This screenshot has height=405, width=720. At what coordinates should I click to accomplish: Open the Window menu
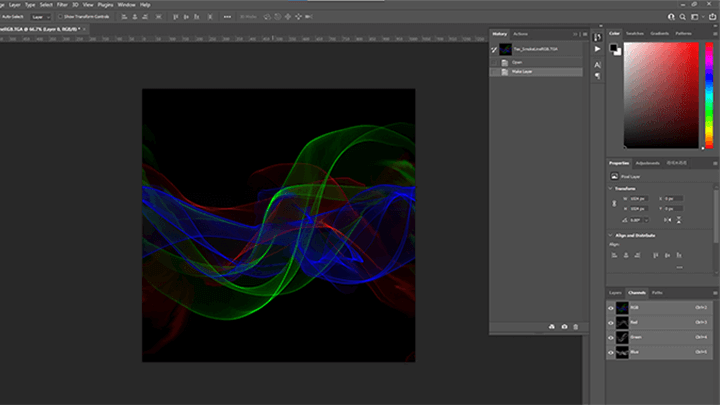(x=126, y=5)
